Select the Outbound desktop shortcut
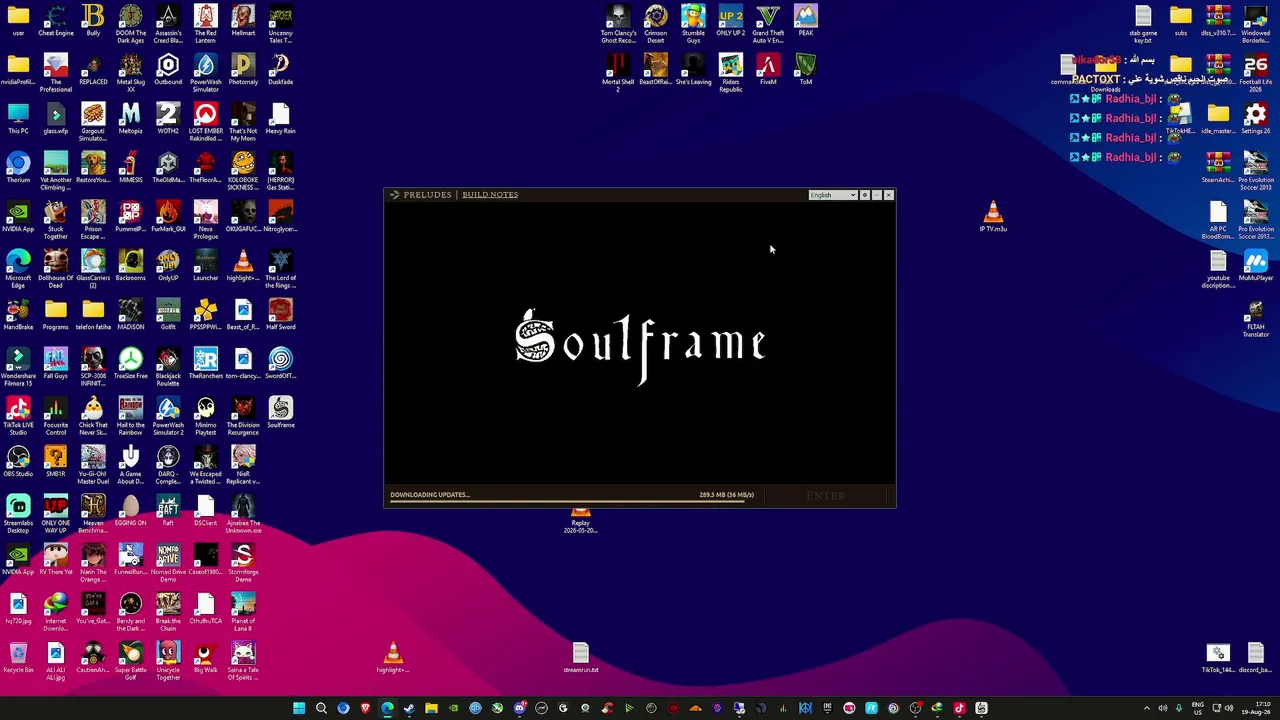The width and height of the screenshot is (1280, 720). tap(168, 70)
